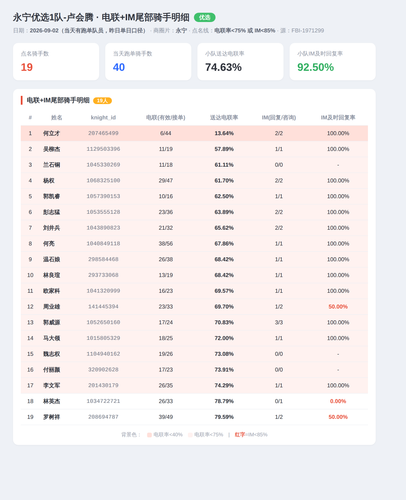
Task: Click the 39/49 call ratio cell
Action: click(166, 417)
